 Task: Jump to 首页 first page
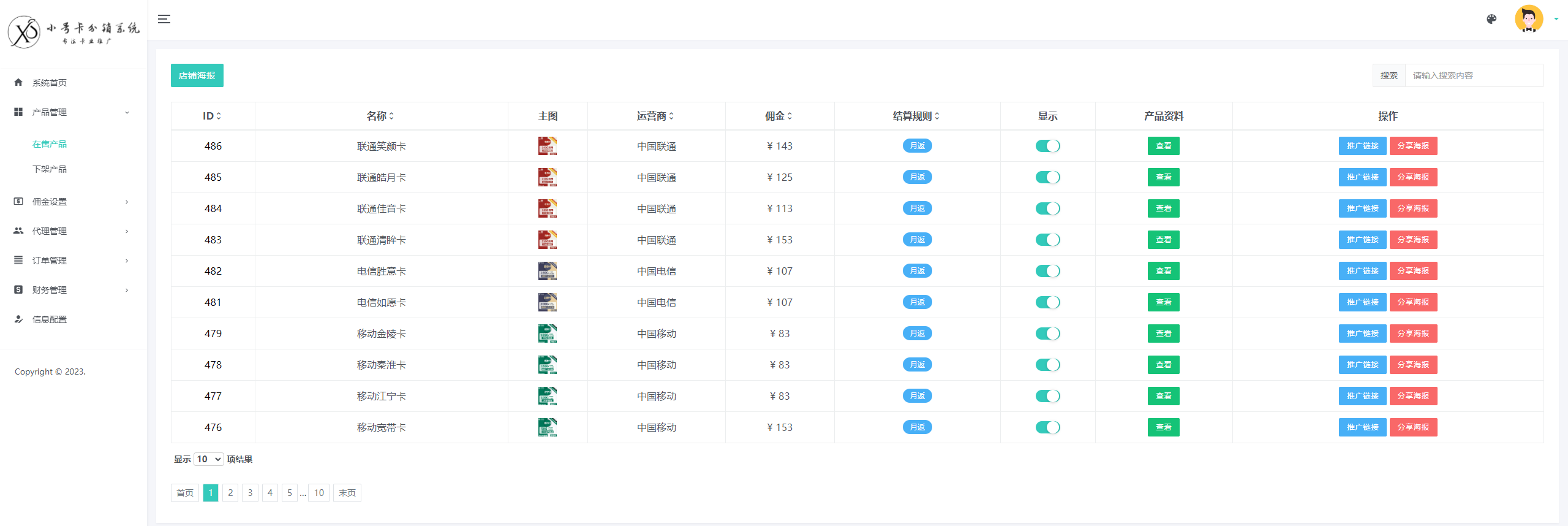pyautogui.click(x=185, y=493)
